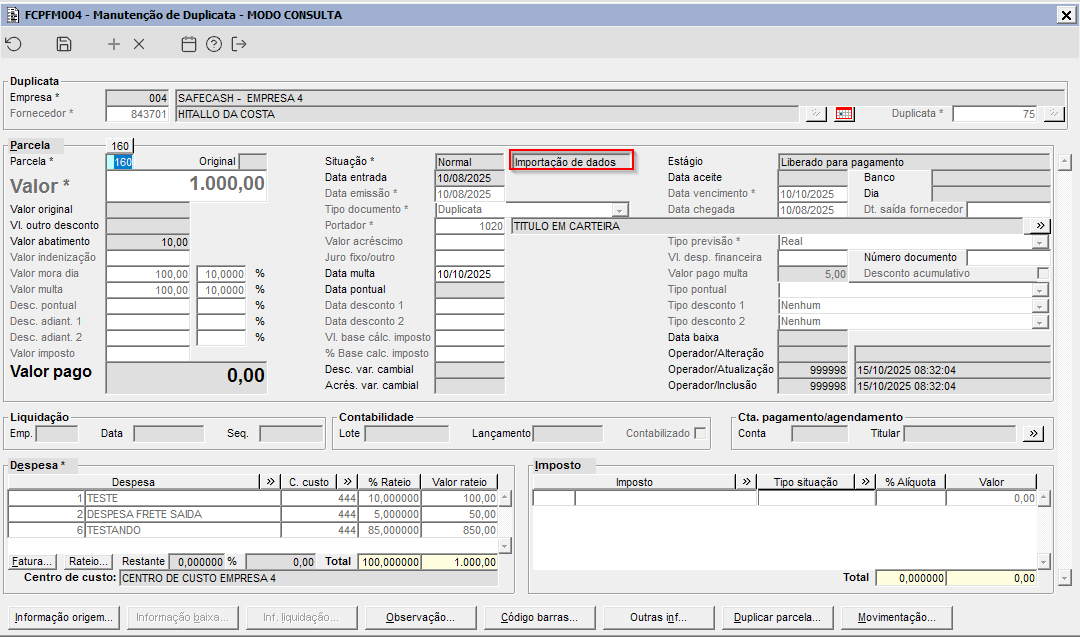Viewport: 1080px width, 637px height.
Task: Click the >> button after Tipo situação header
Action: coord(866,481)
